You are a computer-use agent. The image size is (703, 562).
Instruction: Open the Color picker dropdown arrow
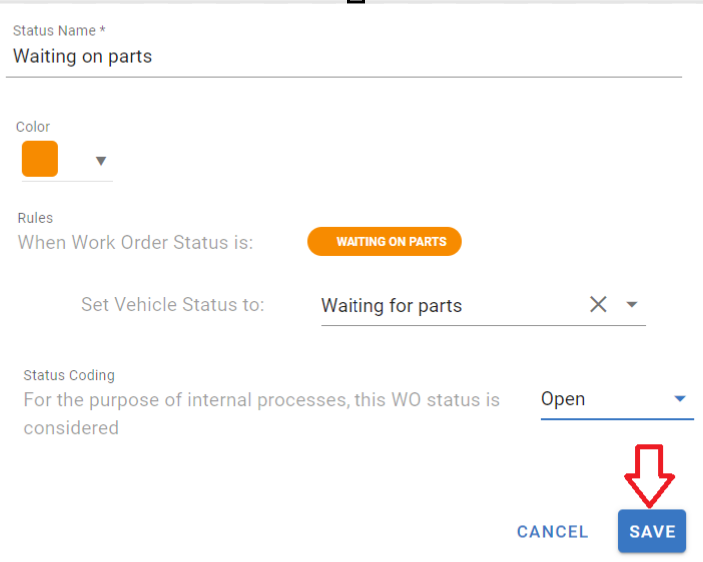(100, 161)
